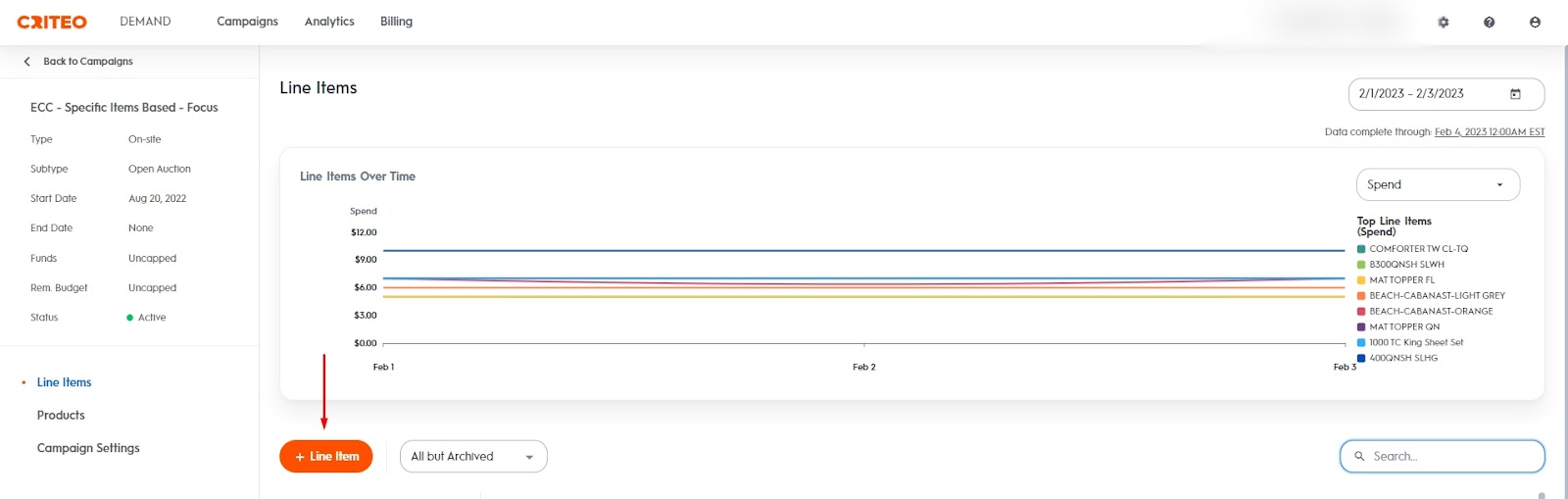Add a new Line Item button
Viewport: 1568px width, 499px height.
[x=326, y=457]
